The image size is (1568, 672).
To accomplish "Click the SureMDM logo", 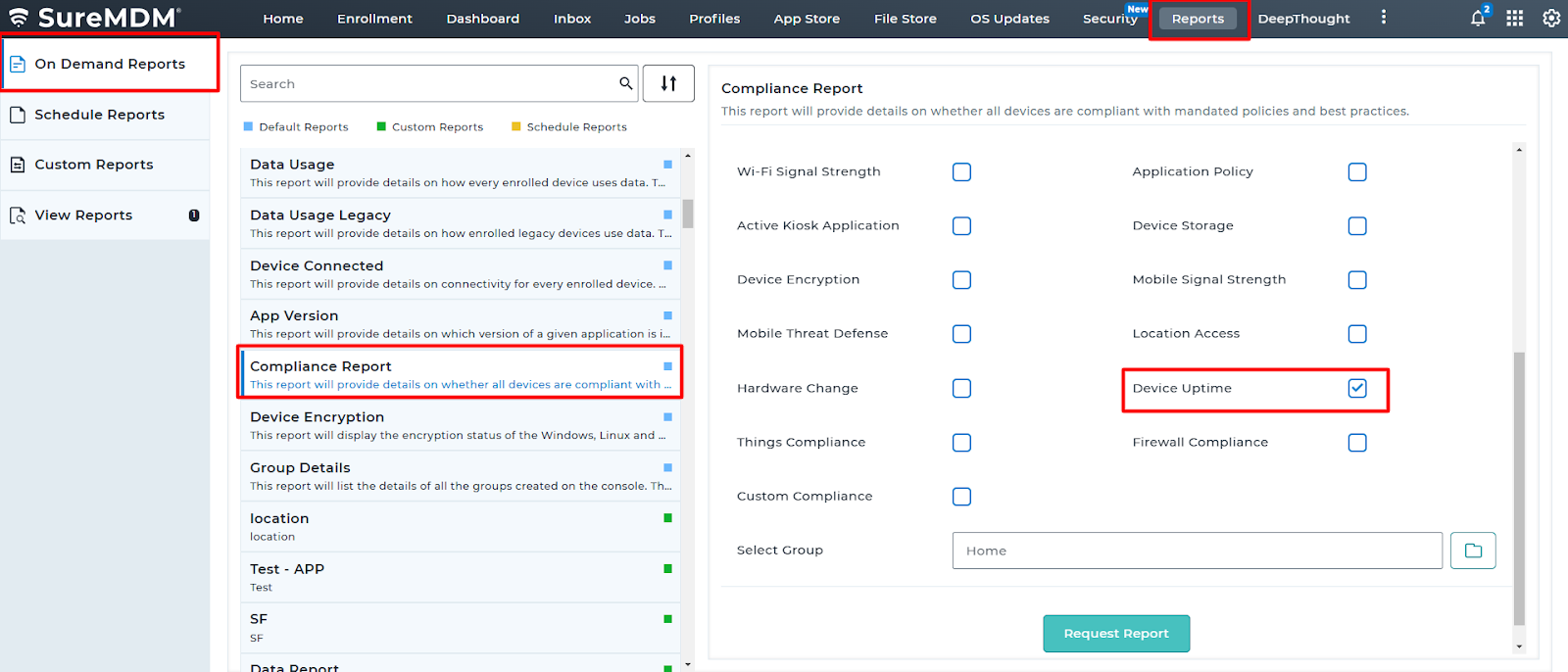I will (94, 18).
